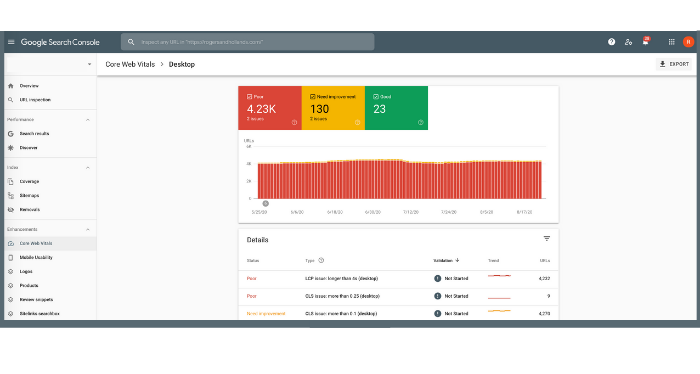
Task: Click the Trend column header
Action: point(493,261)
